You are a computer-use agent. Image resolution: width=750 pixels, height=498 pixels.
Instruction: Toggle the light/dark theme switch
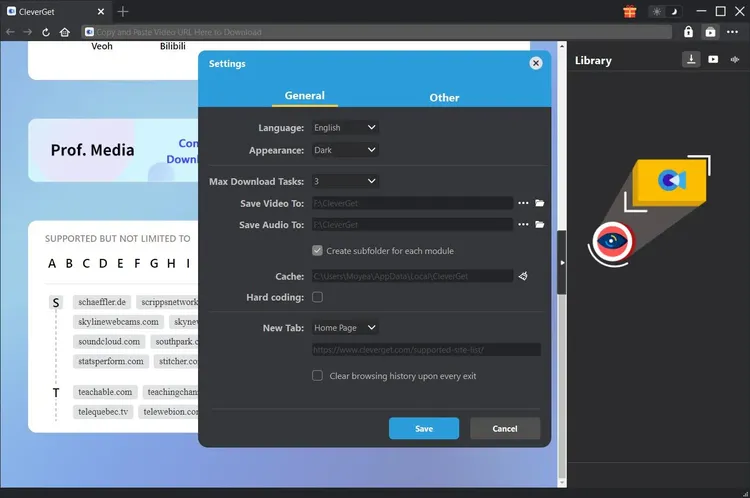pyautogui.click(x=663, y=12)
